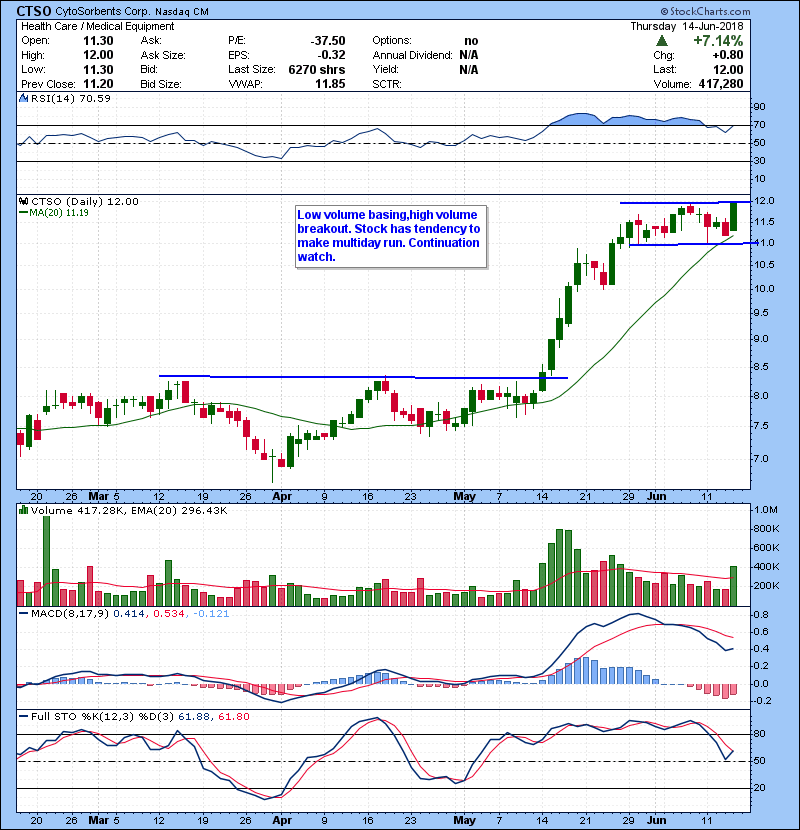Click the MA(20) 11.19 legend
Screen dimensions: 800x830
click(54, 212)
